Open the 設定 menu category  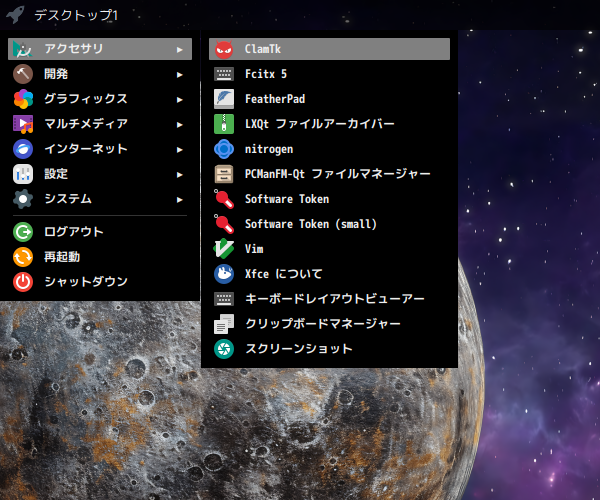click(100, 174)
